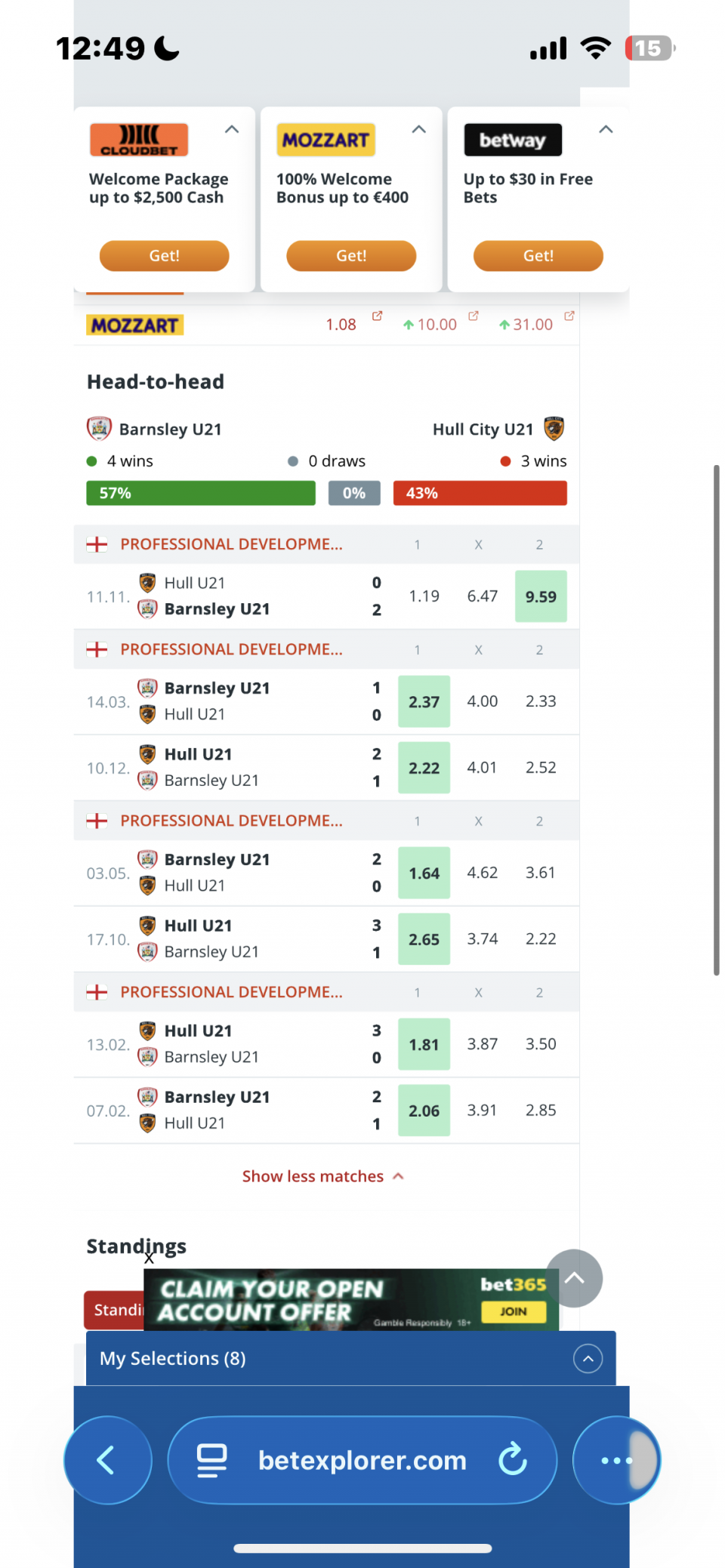Collapse the betway offer card
Screen dimensions: 725x1568
pyautogui.click(x=606, y=130)
